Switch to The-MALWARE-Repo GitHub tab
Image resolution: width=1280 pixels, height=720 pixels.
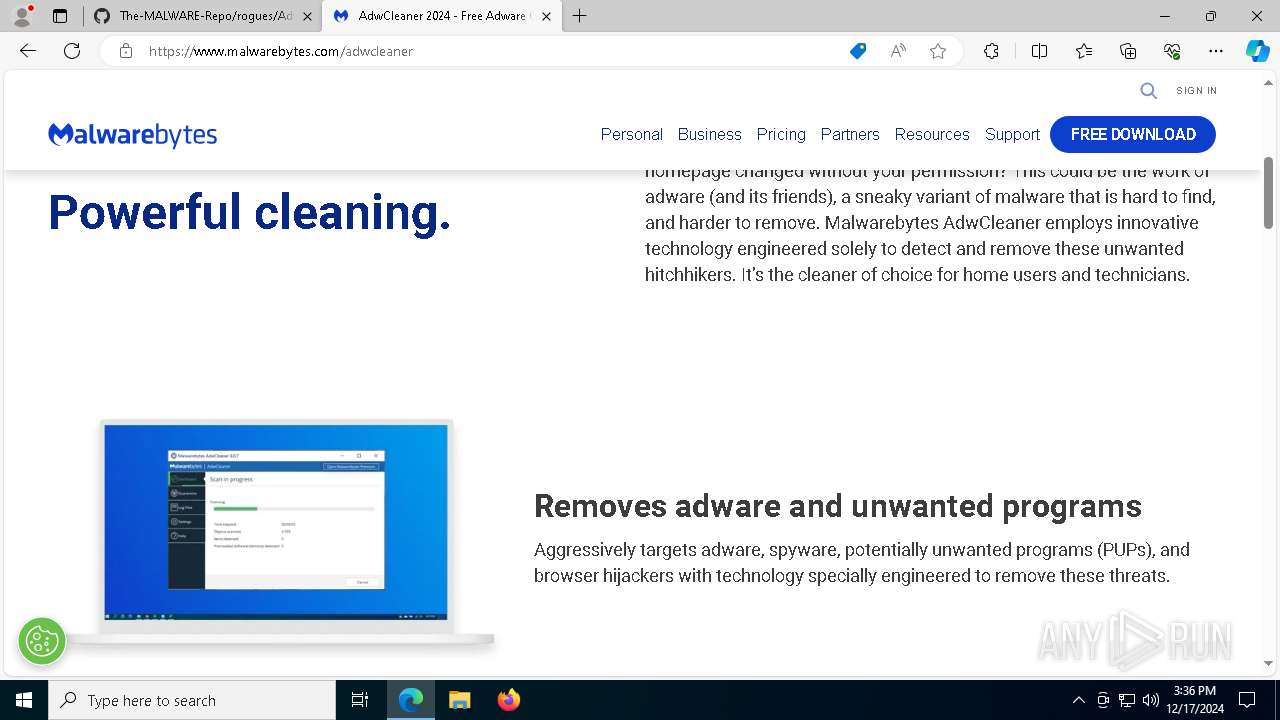coord(200,16)
